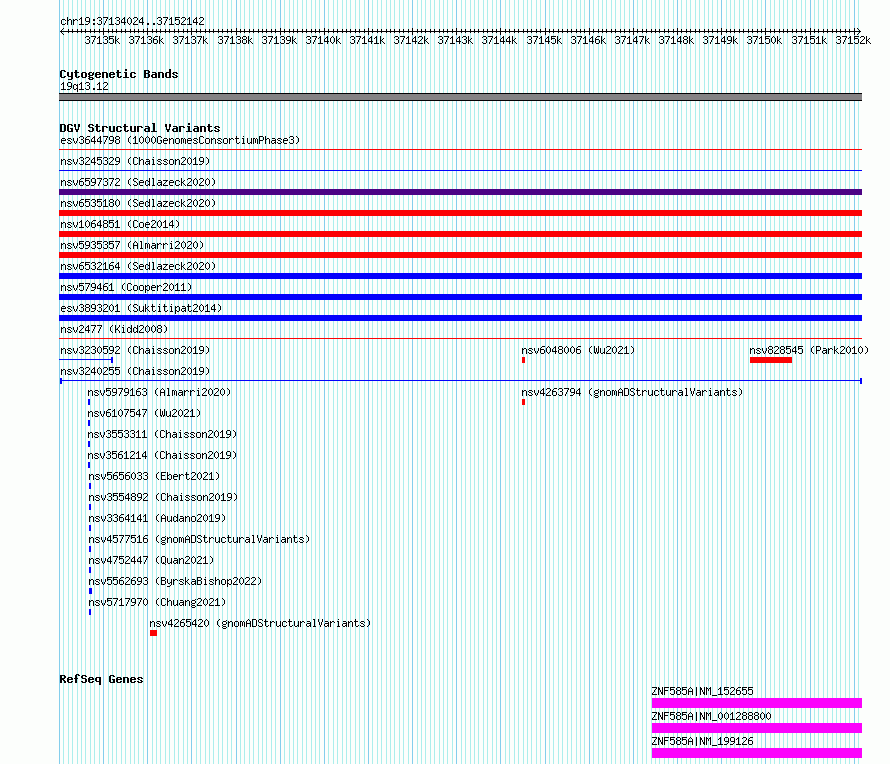Click the red nsv6048006 variant marker
The width and height of the screenshot is (890, 764).
(523, 360)
